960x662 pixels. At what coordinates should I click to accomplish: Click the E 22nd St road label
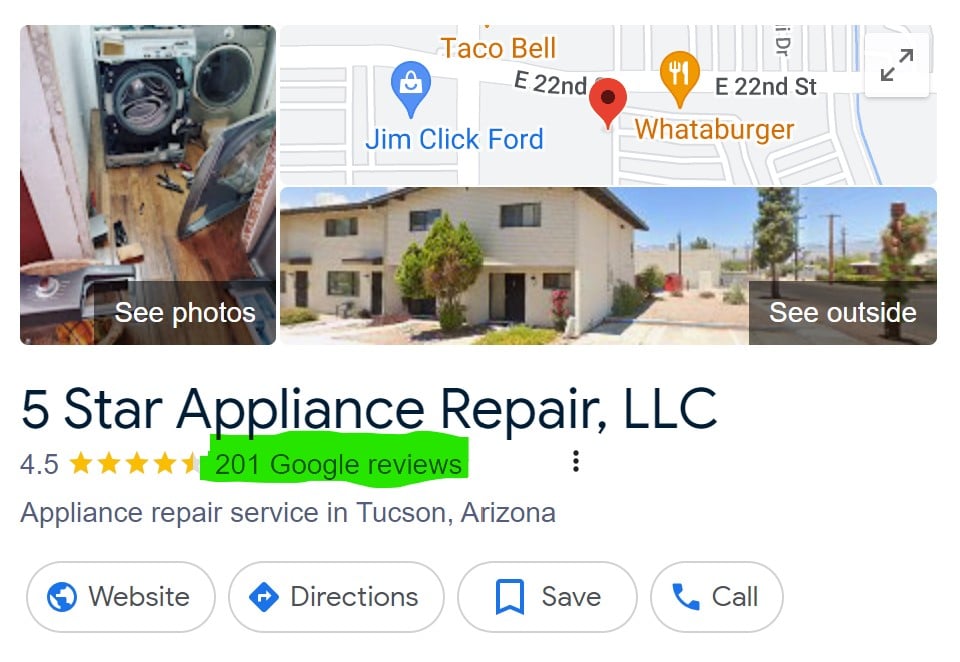pyautogui.click(x=765, y=87)
